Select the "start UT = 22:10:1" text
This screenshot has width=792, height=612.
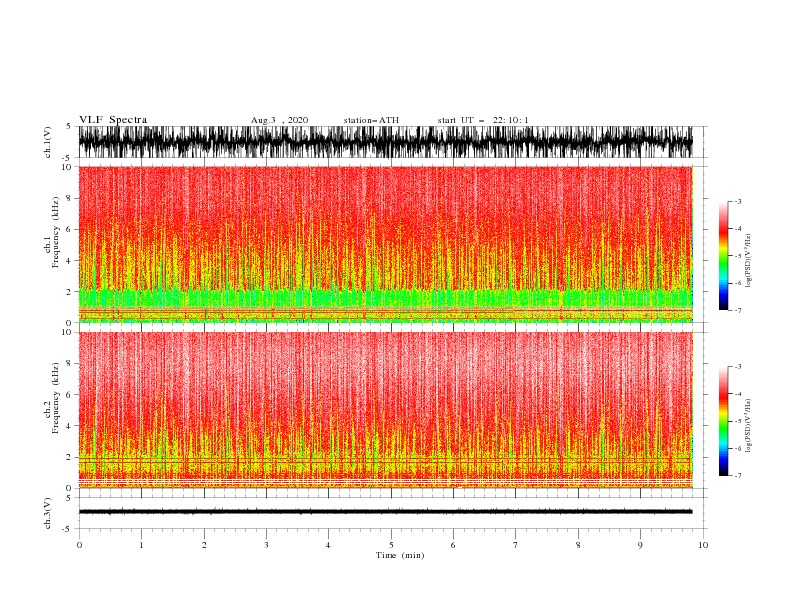(483, 120)
